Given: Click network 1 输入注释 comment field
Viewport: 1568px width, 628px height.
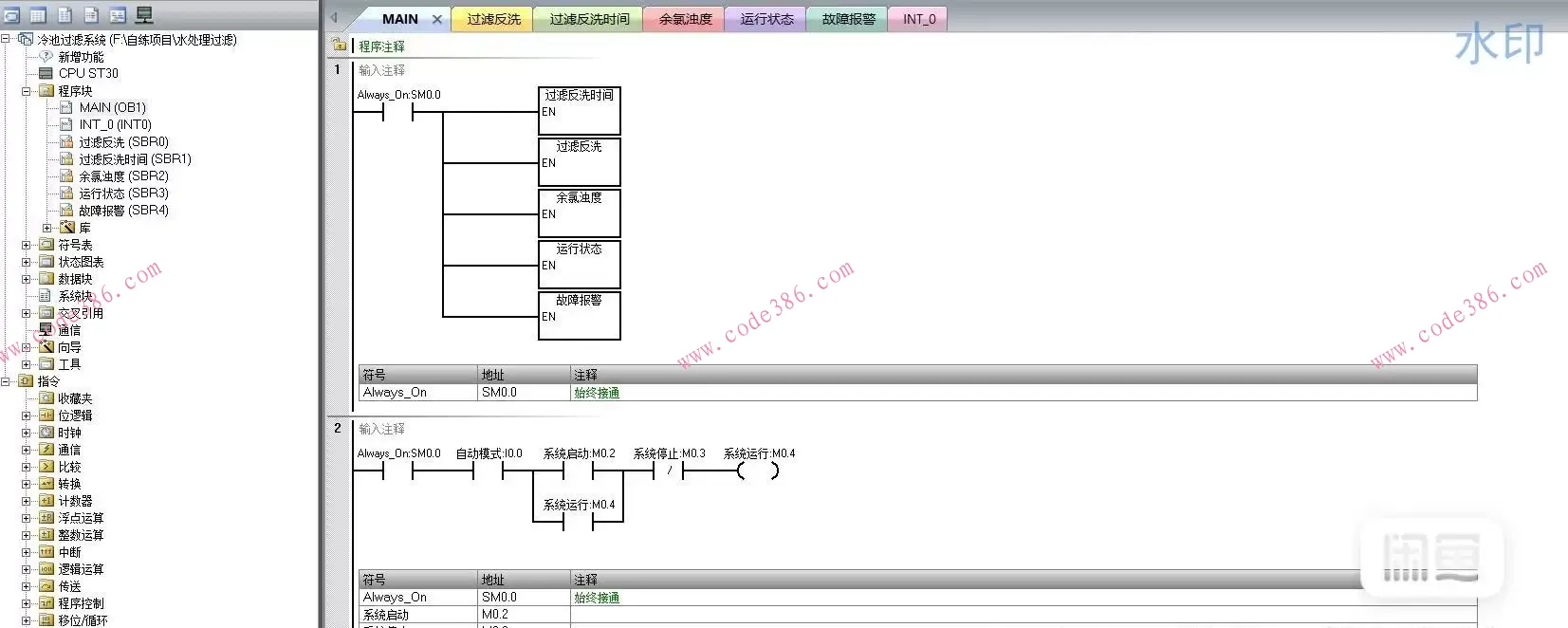Looking at the screenshot, I should click(381, 70).
